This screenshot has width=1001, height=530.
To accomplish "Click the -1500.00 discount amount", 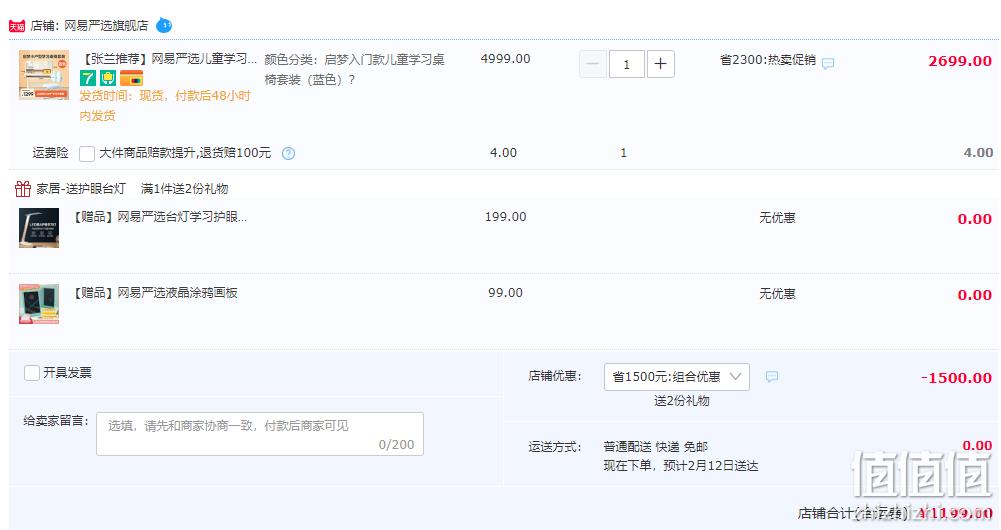I will (x=956, y=378).
